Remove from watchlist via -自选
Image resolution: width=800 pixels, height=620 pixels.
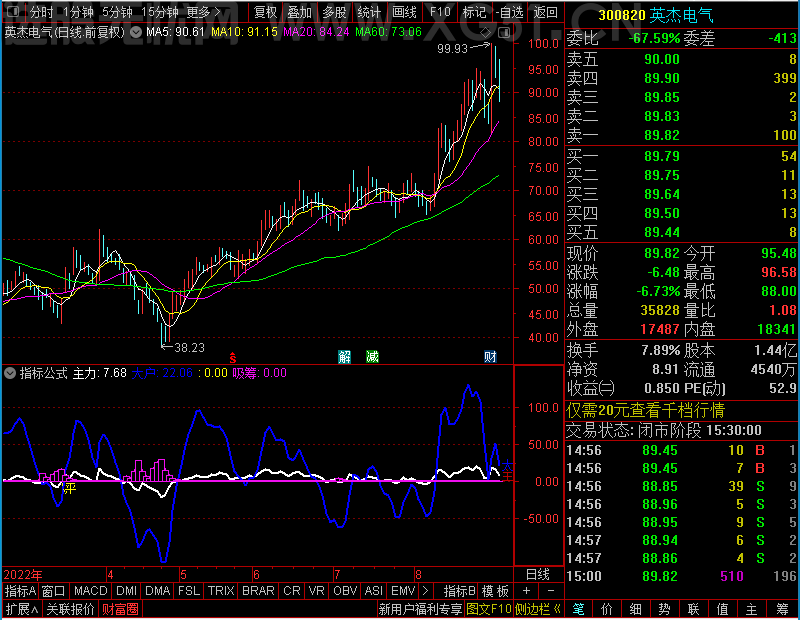tap(509, 12)
